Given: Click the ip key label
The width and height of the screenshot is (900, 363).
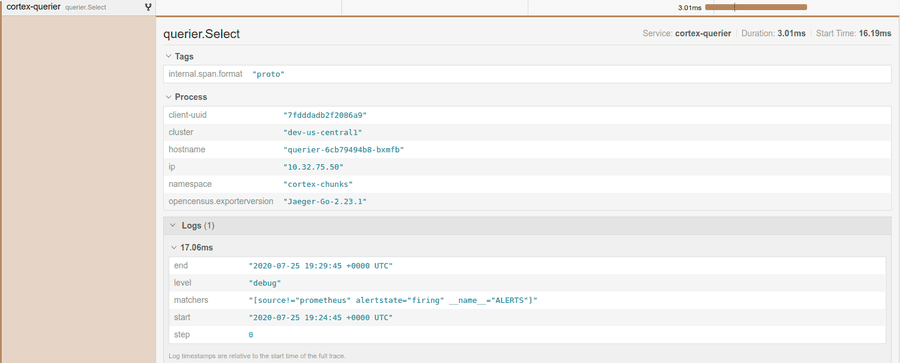Looking at the screenshot, I should pyautogui.click(x=172, y=167).
